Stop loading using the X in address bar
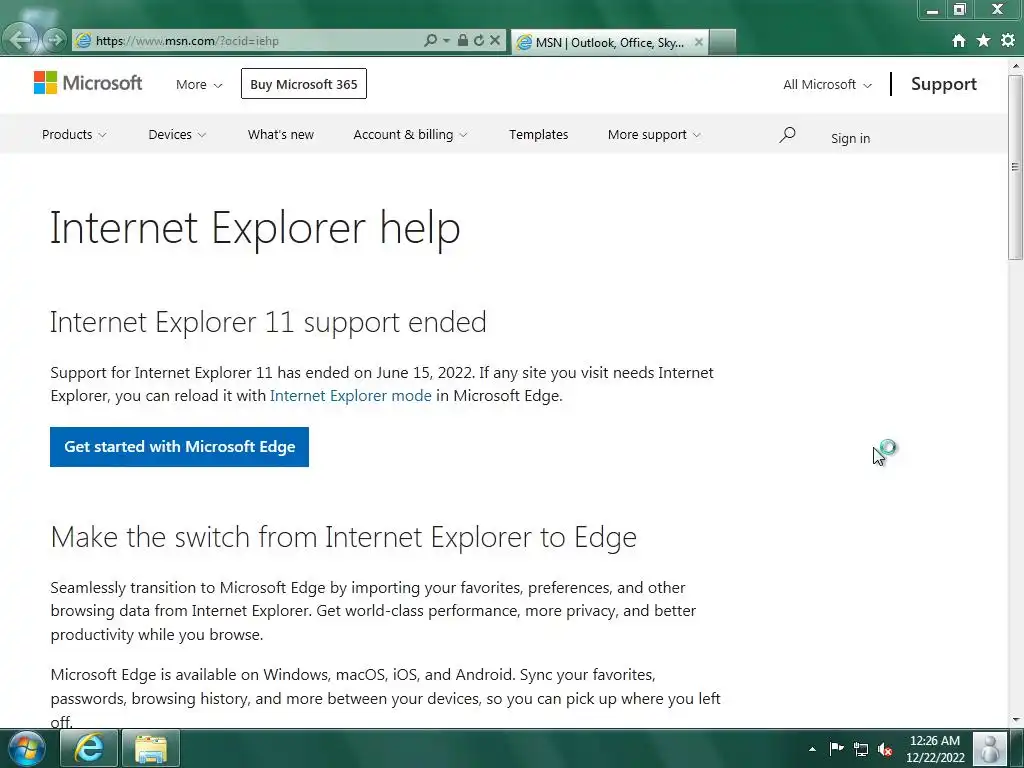Image resolution: width=1024 pixels, height=768 pixels. (x=495, y=40)
